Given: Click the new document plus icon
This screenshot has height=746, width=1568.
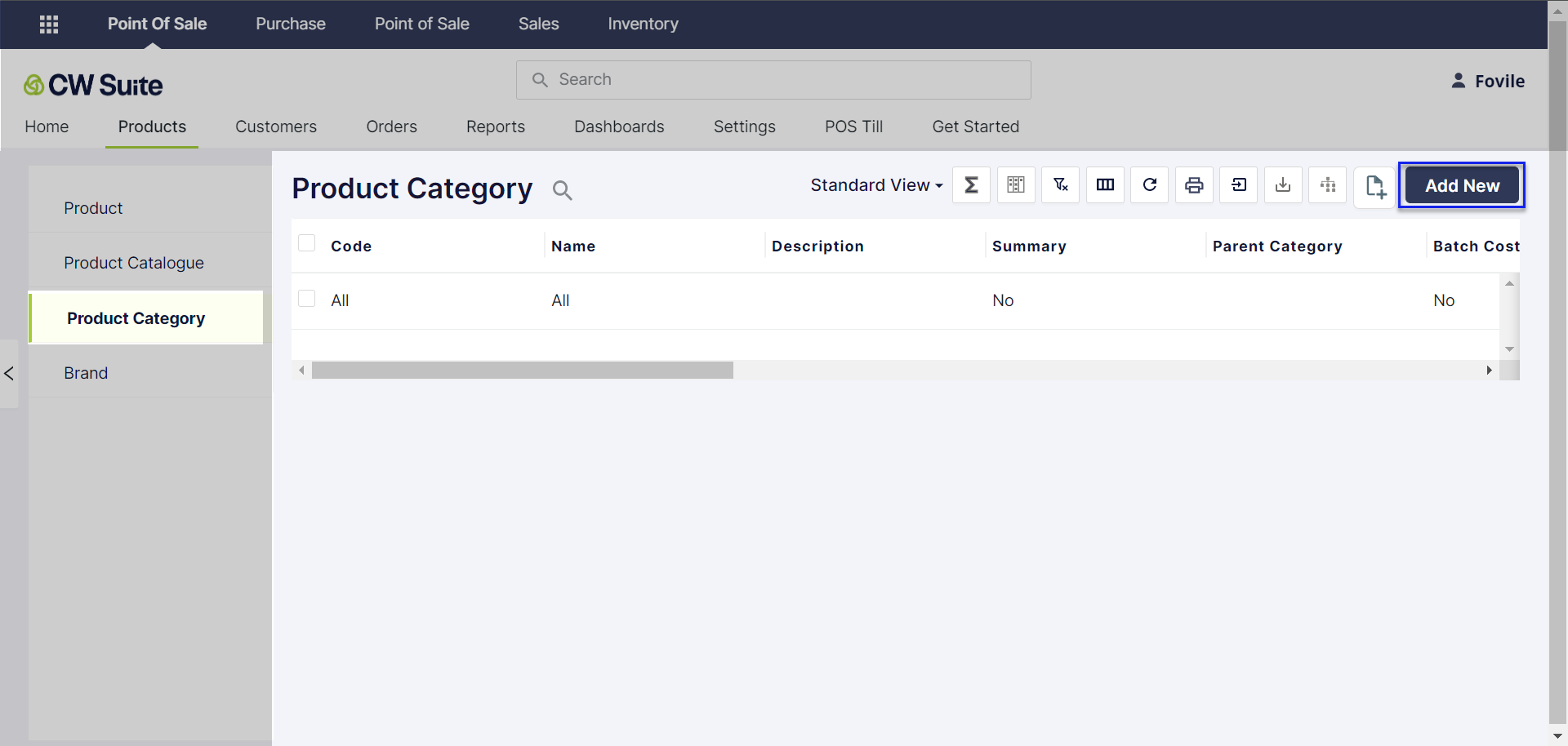Looking at the screenshot, I should coord(1374,187).
